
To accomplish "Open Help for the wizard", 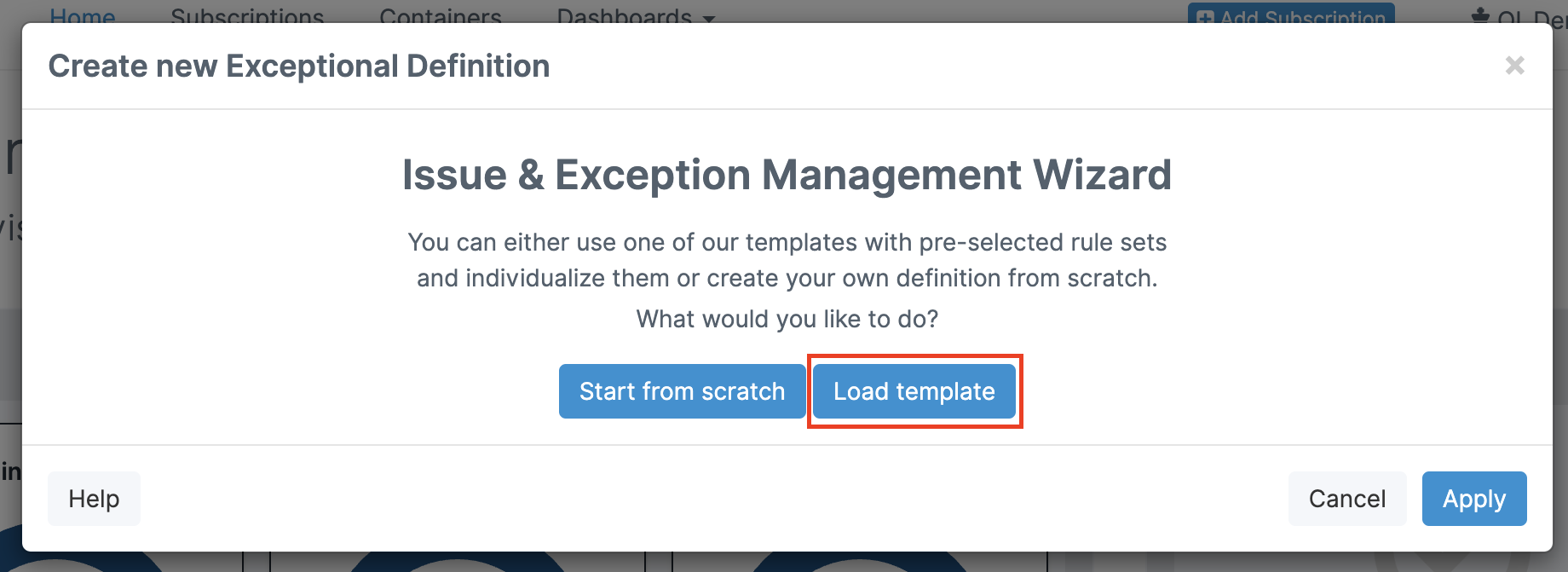I will (94, 499).
